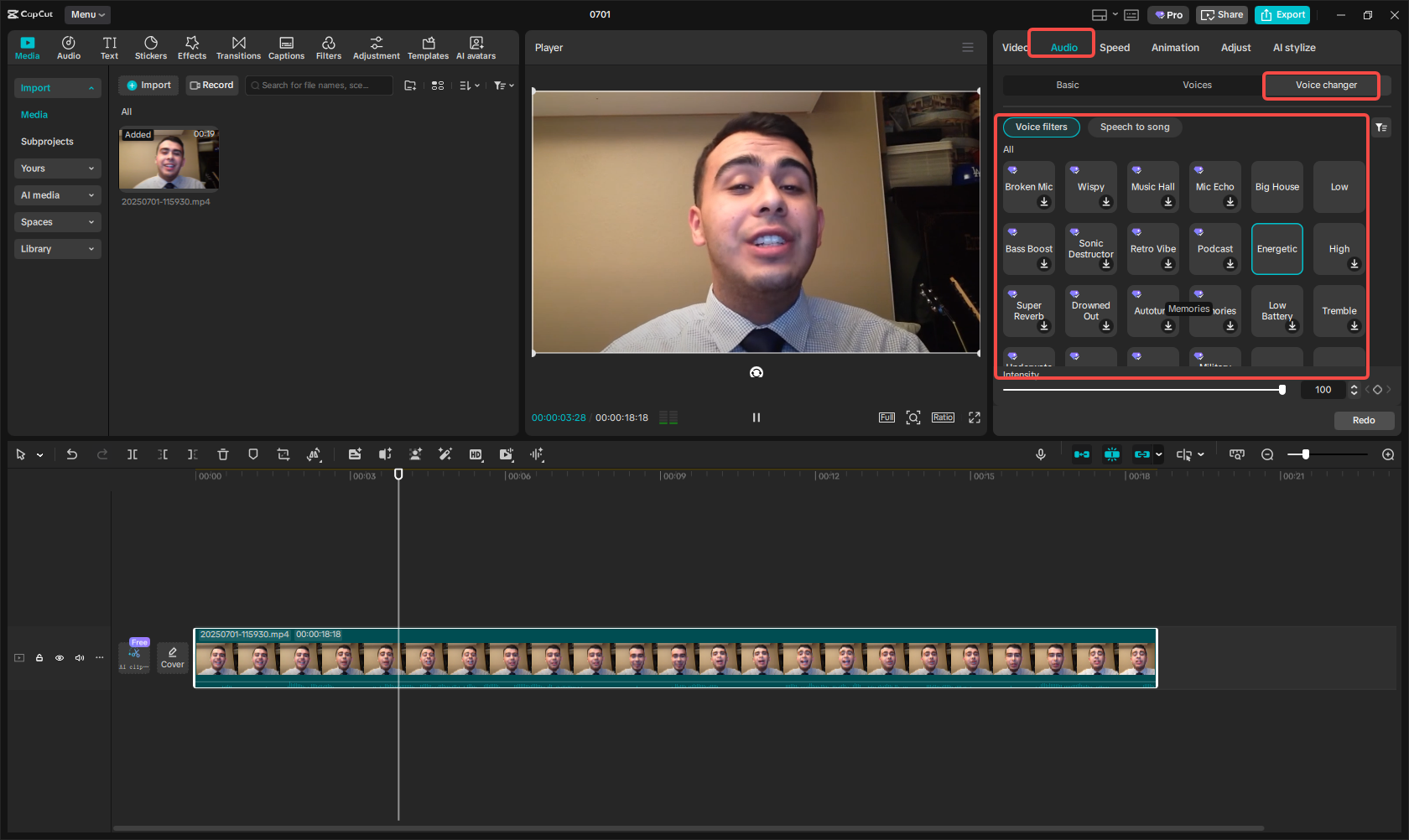The width and height of the screenshot is (1409, 840).
Task: Open the Menu dropdown
Action: point(87,14)
